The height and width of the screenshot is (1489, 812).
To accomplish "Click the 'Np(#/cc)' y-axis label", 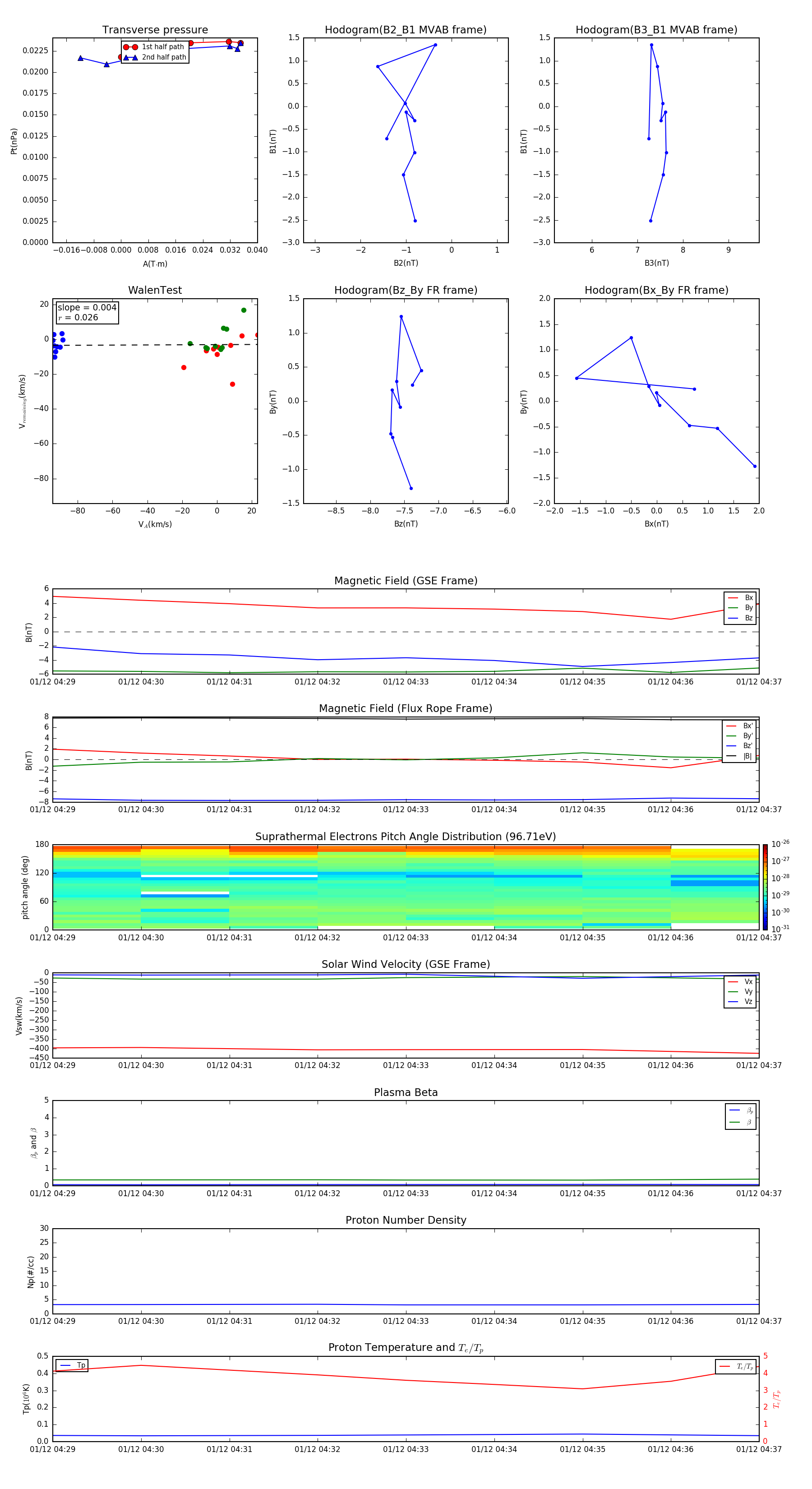I will (31, 1272).
